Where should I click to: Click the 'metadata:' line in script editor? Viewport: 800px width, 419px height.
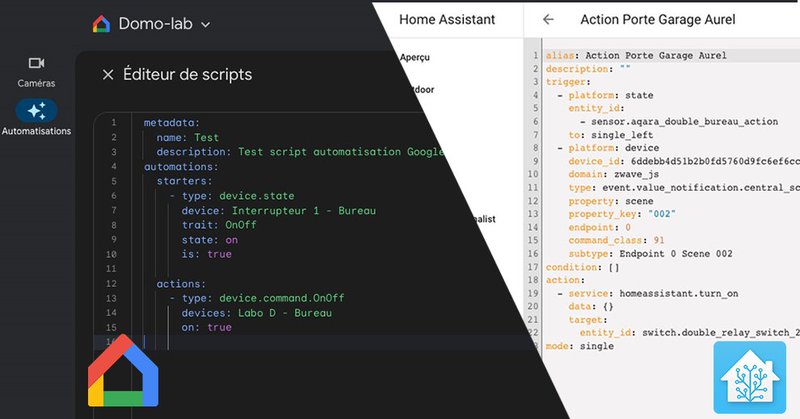coord(172,122)
